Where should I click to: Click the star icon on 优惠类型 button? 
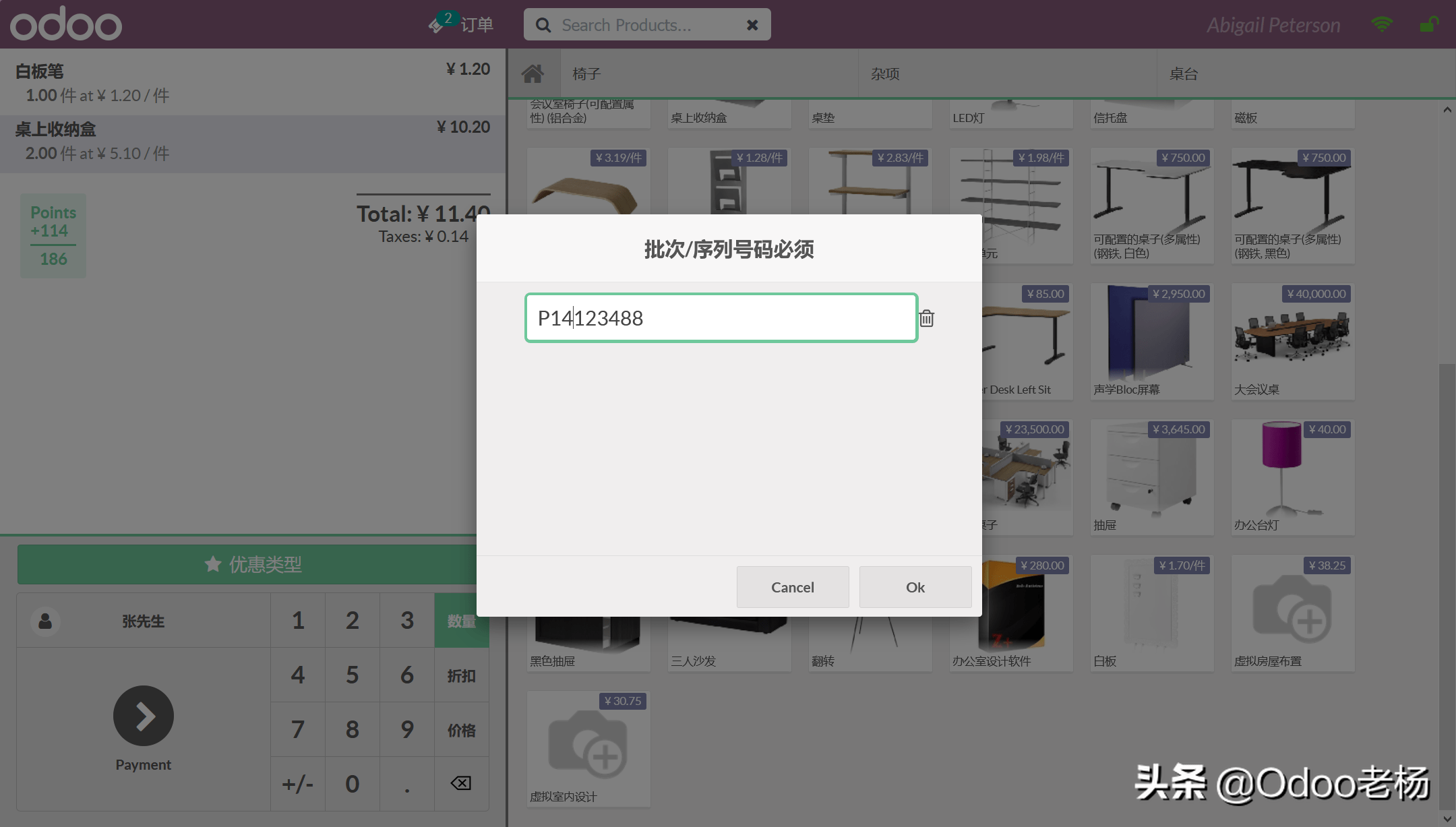point(213,564)
